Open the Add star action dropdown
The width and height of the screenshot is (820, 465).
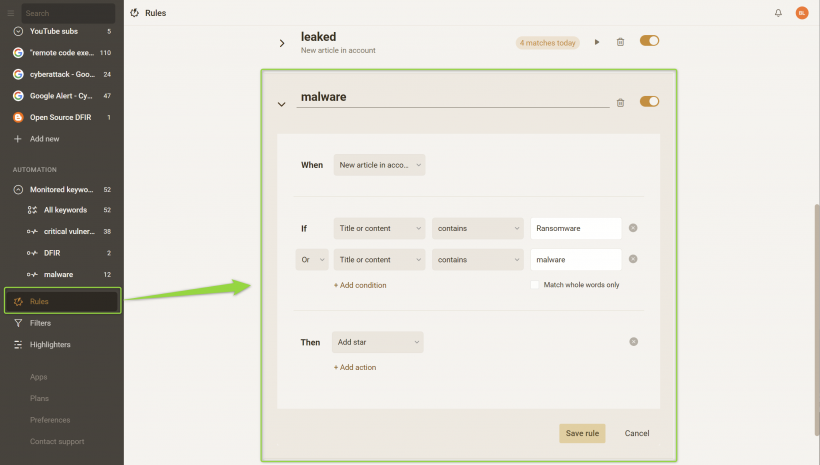(378, 342)
